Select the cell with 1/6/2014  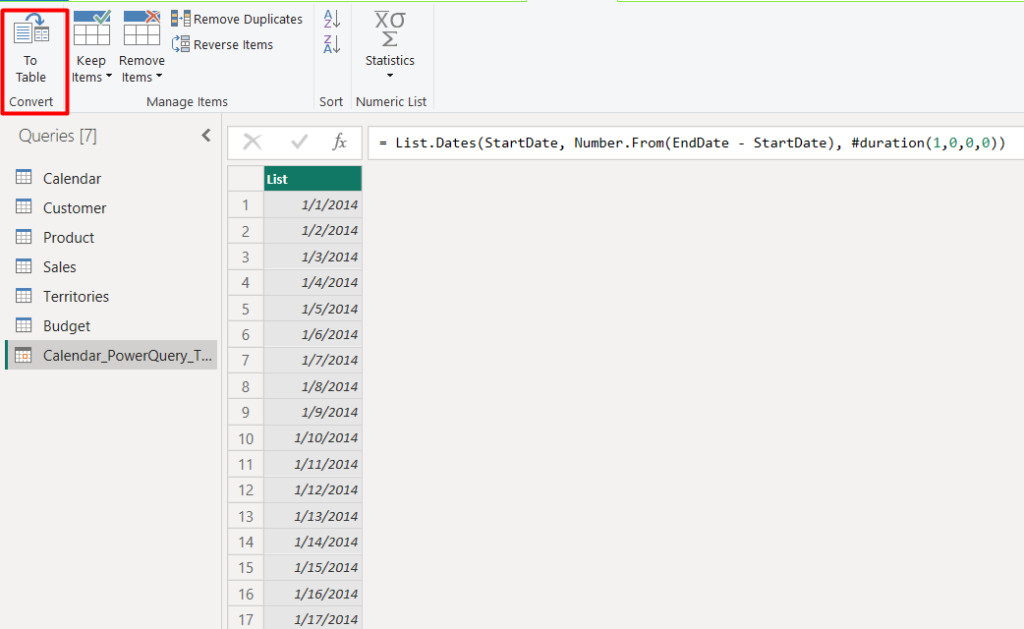[313, 334]
